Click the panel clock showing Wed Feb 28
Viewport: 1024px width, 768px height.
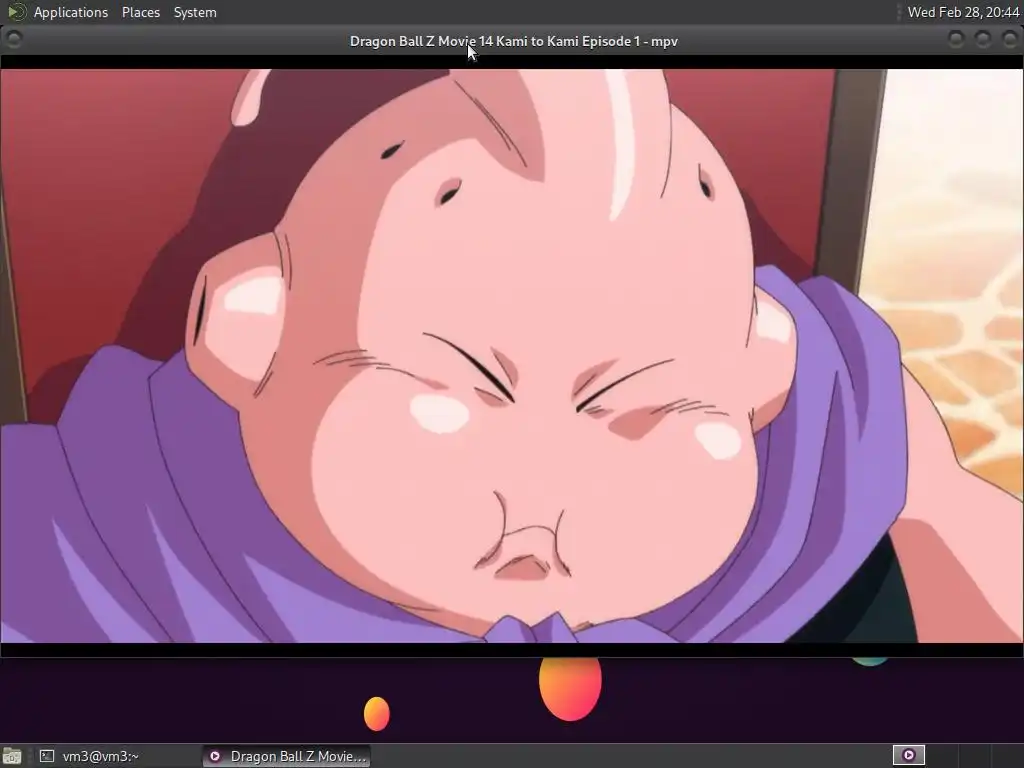tap(963, 12)
